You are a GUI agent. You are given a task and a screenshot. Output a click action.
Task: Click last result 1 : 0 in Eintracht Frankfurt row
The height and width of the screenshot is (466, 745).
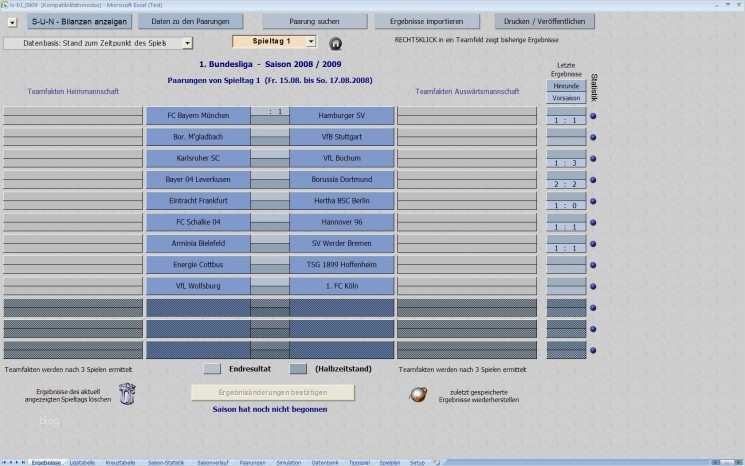pyautogui.click(x=566, y=206)
